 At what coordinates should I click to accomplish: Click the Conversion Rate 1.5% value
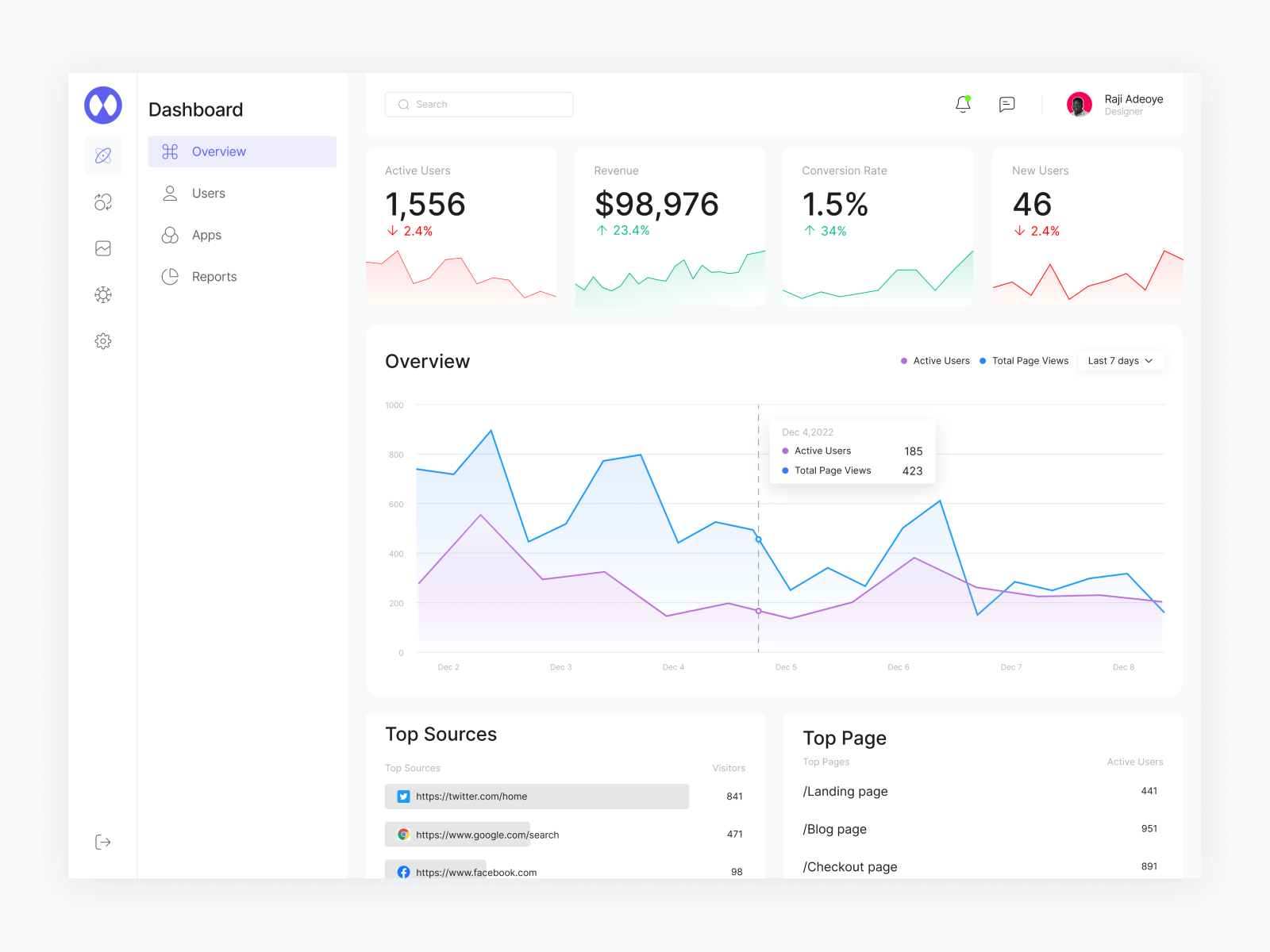[835, 205]
